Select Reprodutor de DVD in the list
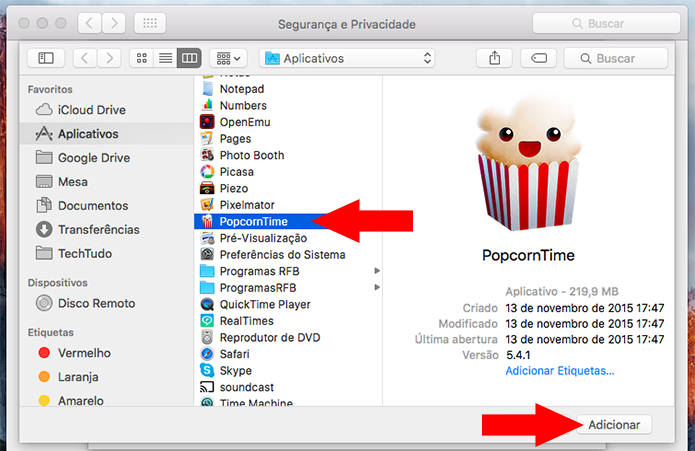This screenshot has width=695, height=451. (288, 338)
